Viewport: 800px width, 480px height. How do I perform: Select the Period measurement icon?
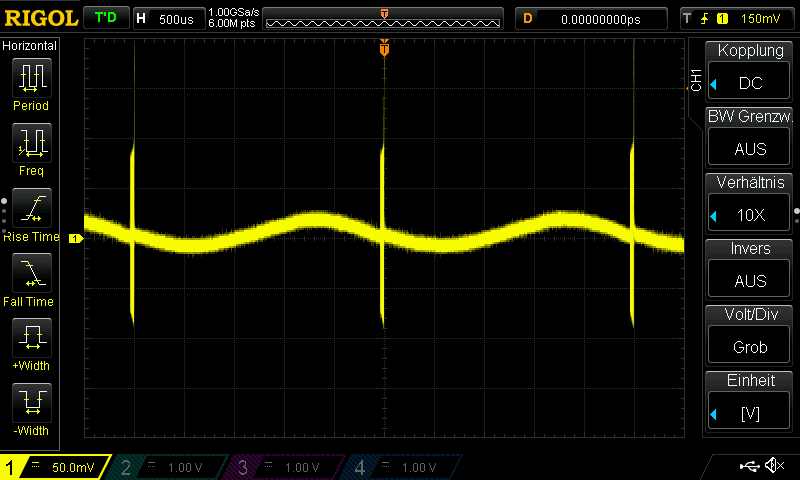coord(30,77)
